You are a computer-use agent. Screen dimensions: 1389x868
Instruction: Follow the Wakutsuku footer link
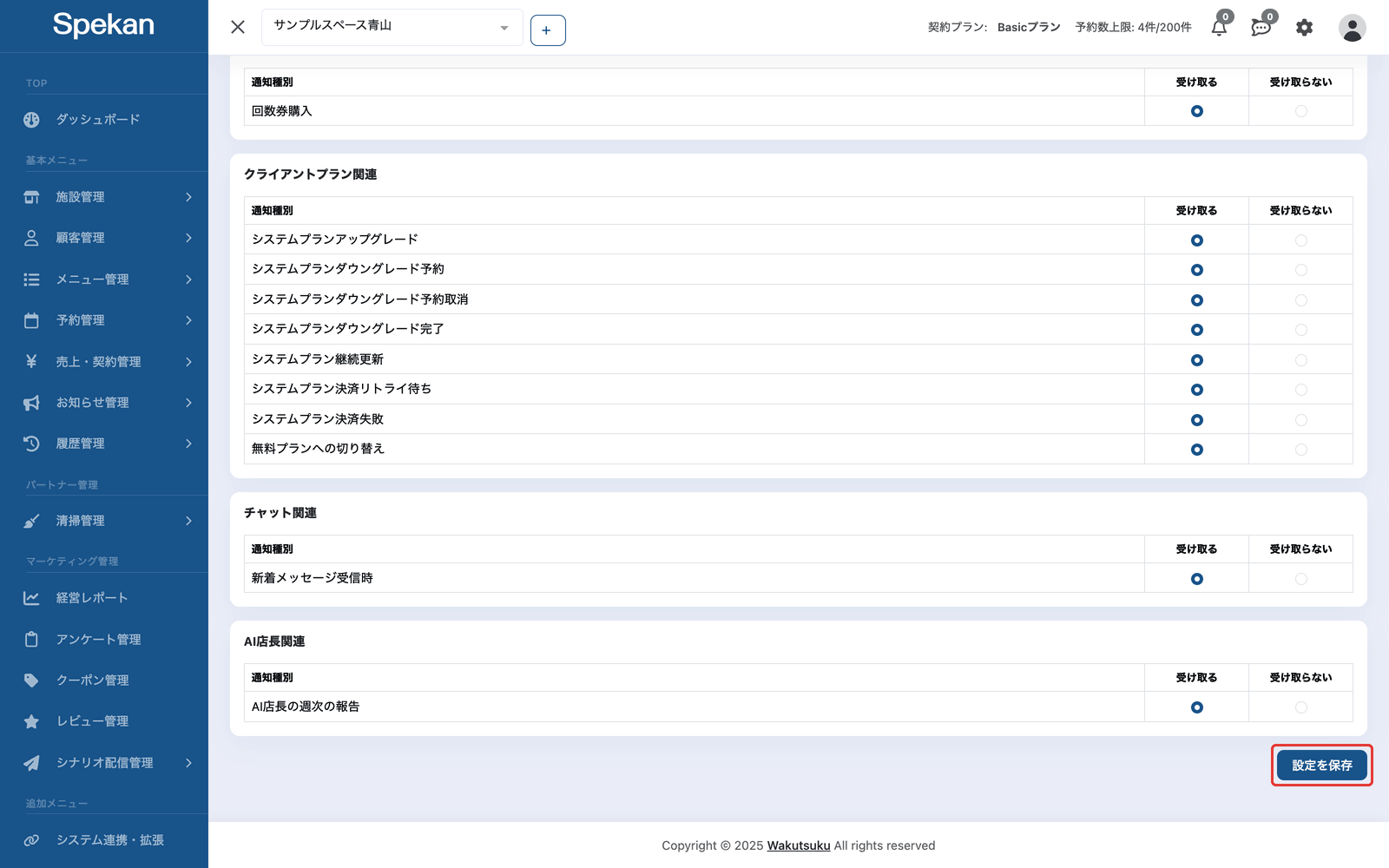coord(799,845)
